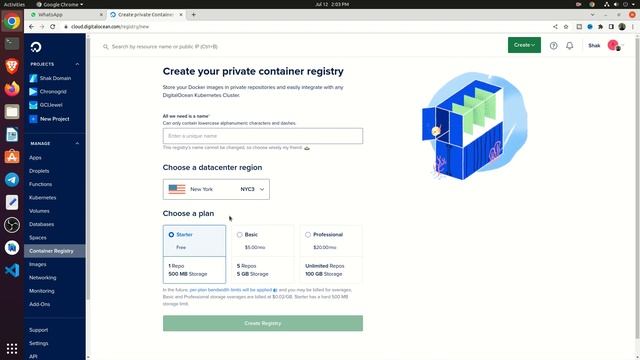Screen dimensions: 640x360
Task: Click the Chronogrid project icon
Action: pos(33,91)
